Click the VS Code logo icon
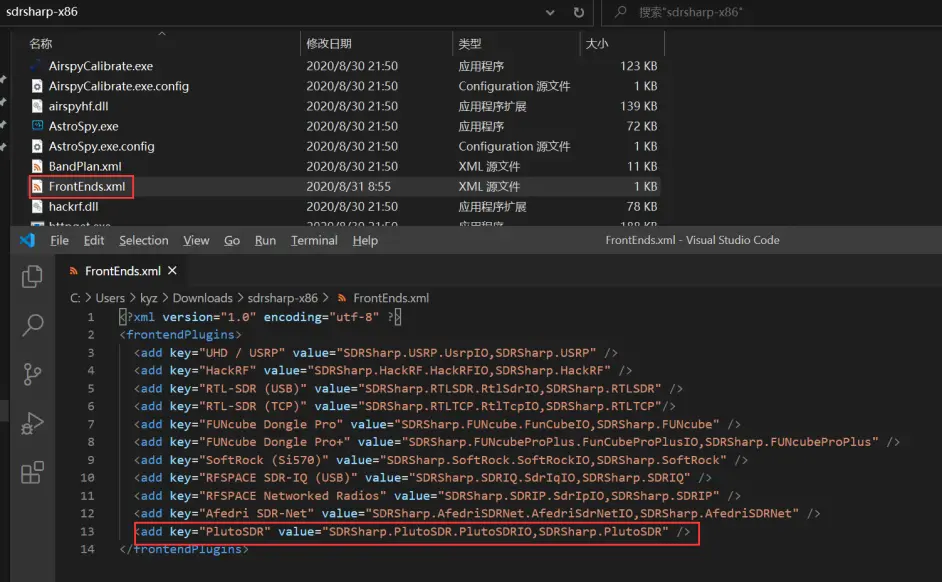942x582 pixels. pos(27,240)
